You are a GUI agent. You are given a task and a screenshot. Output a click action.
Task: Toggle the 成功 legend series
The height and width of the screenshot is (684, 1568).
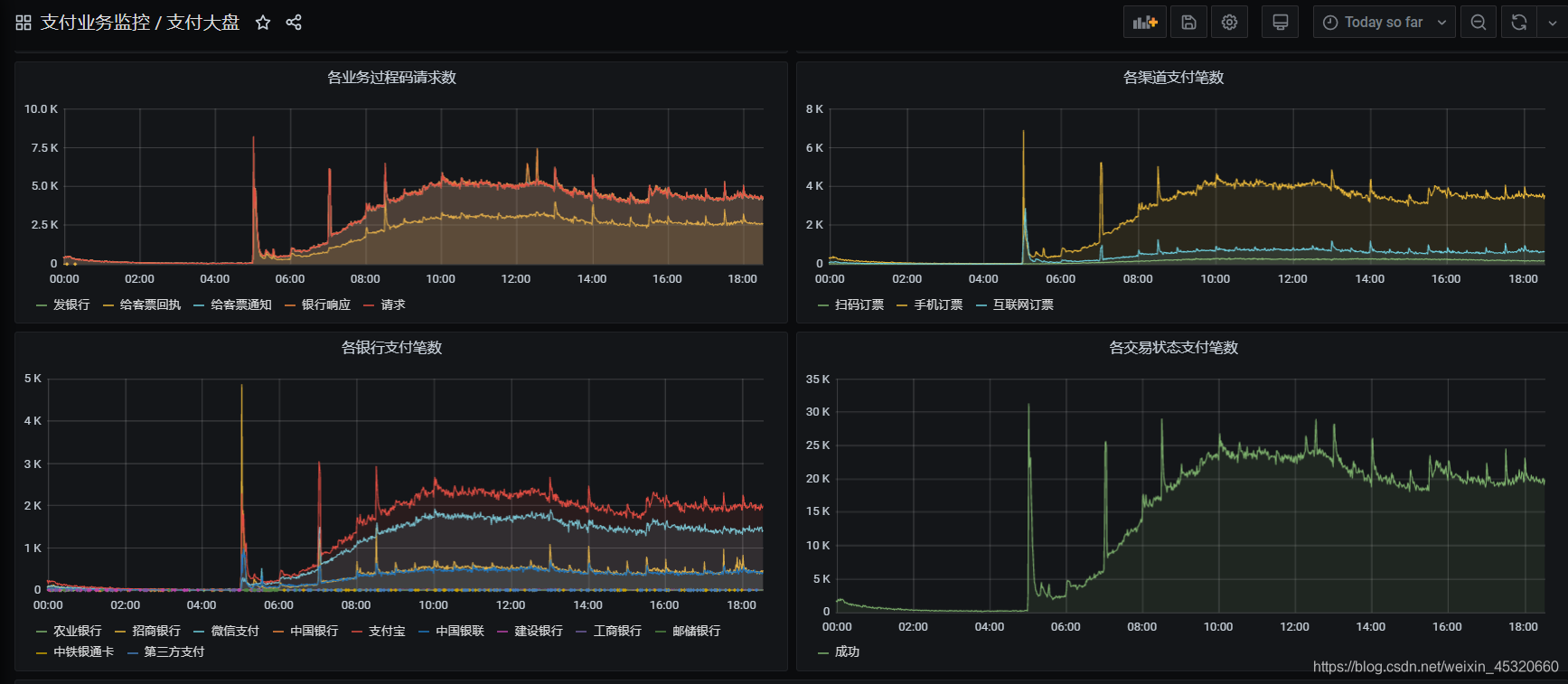(847, 652)
